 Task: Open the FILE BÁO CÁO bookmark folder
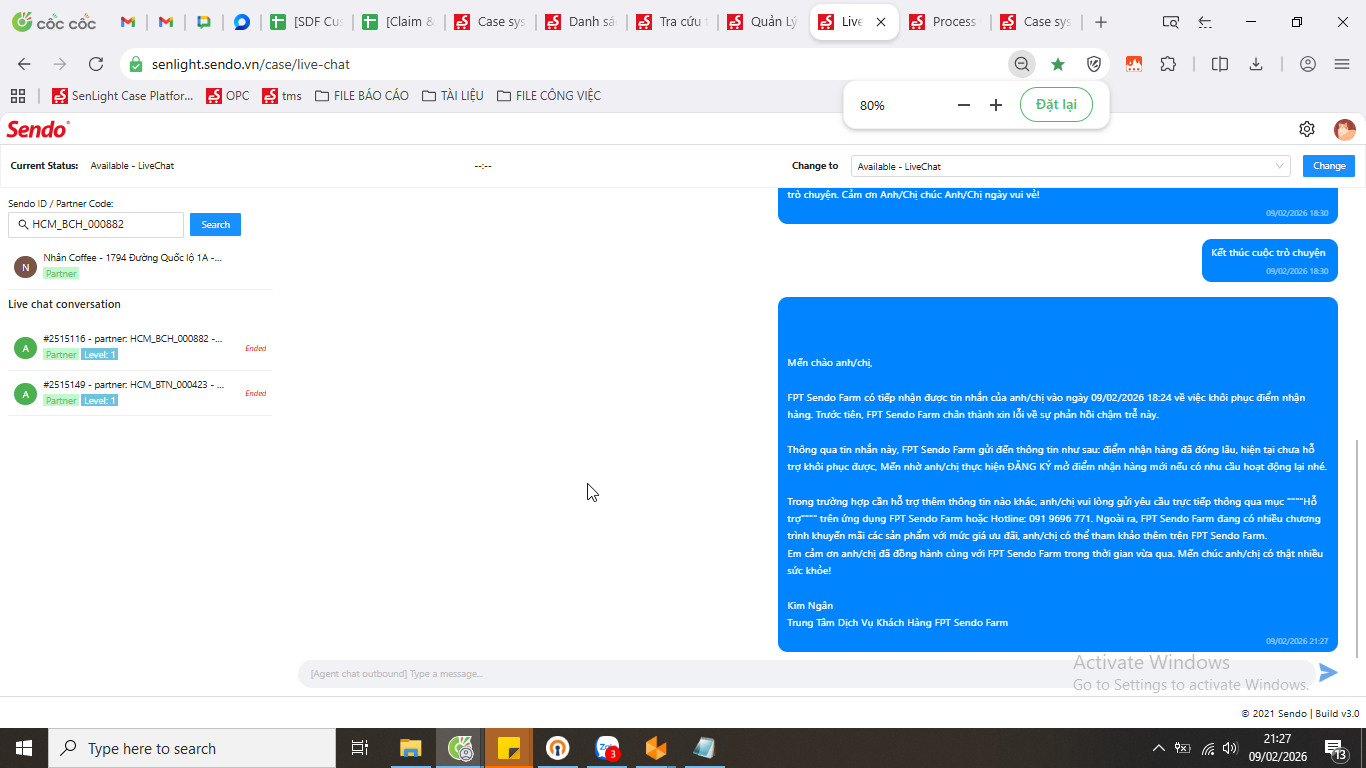(362, 96)
